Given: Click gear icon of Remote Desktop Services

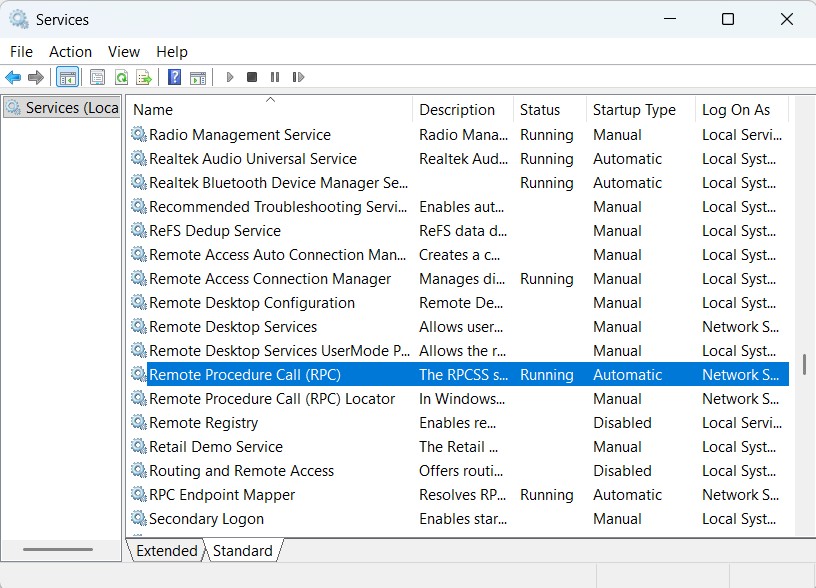Looking at the screenshot, I should point(138,326).
